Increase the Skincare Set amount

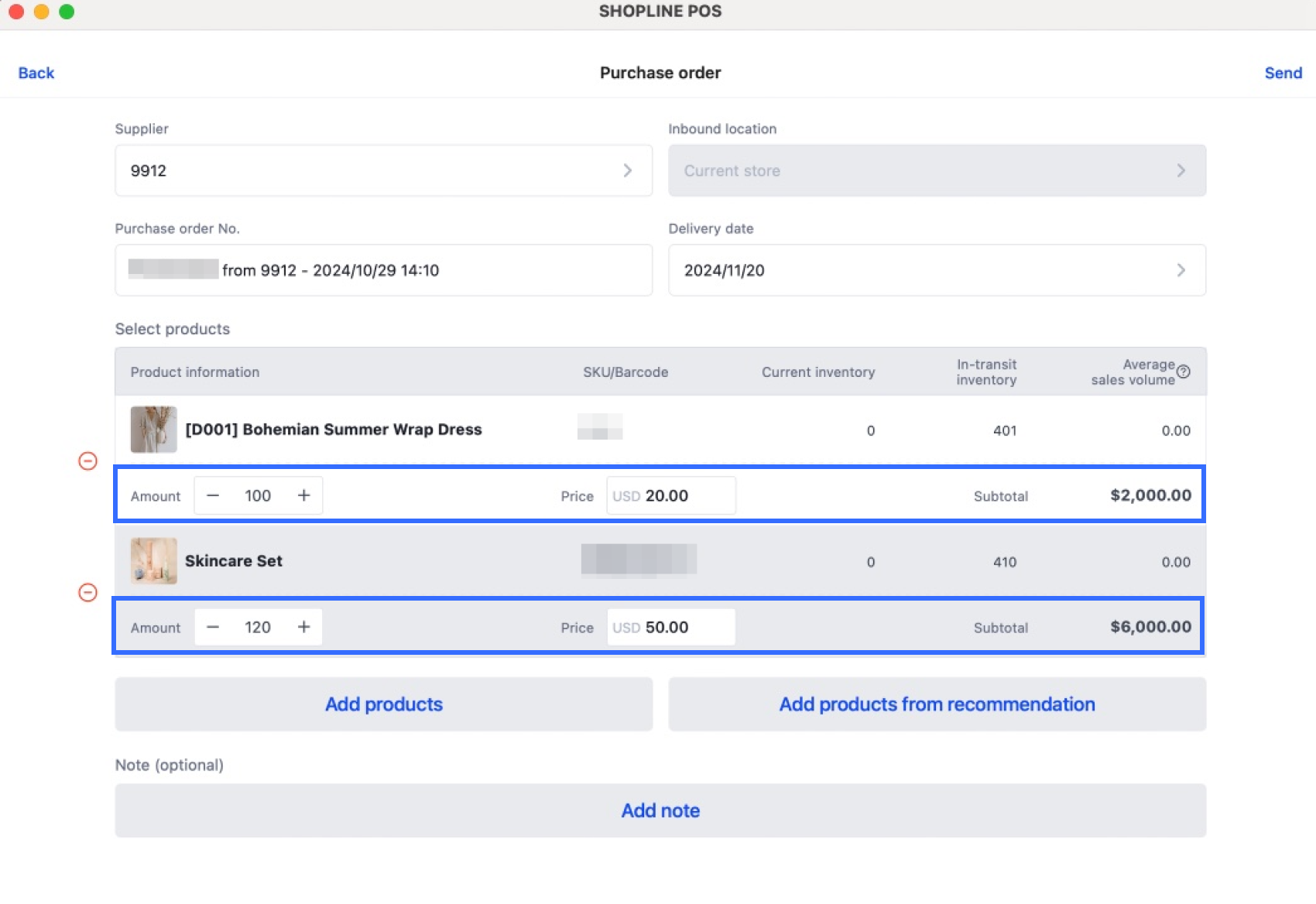(x=303, y=628)
